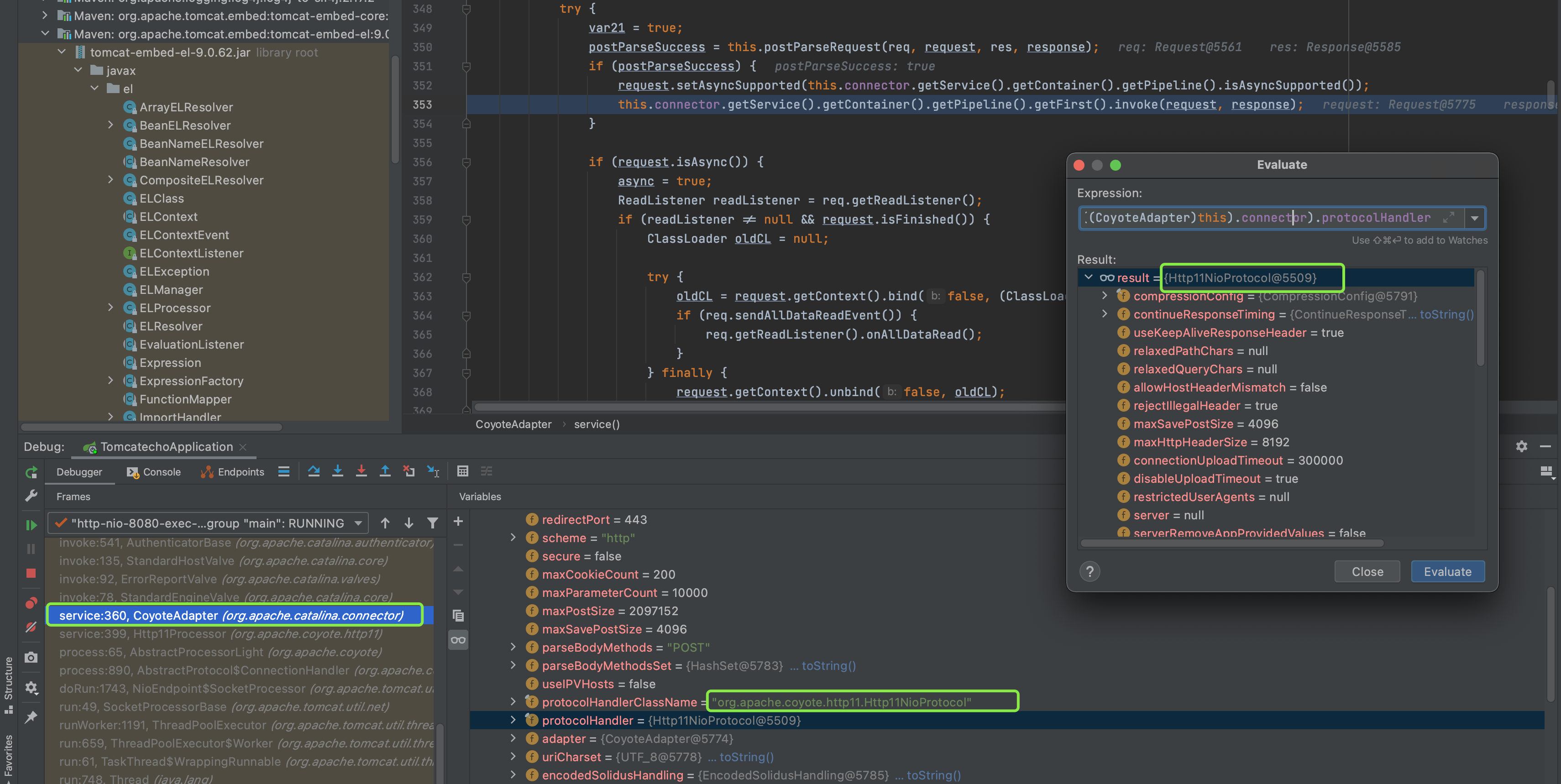The width and height of the screenshot is (1561, 784).
Task: Switch to the Debugger tab
Action: 79,472
